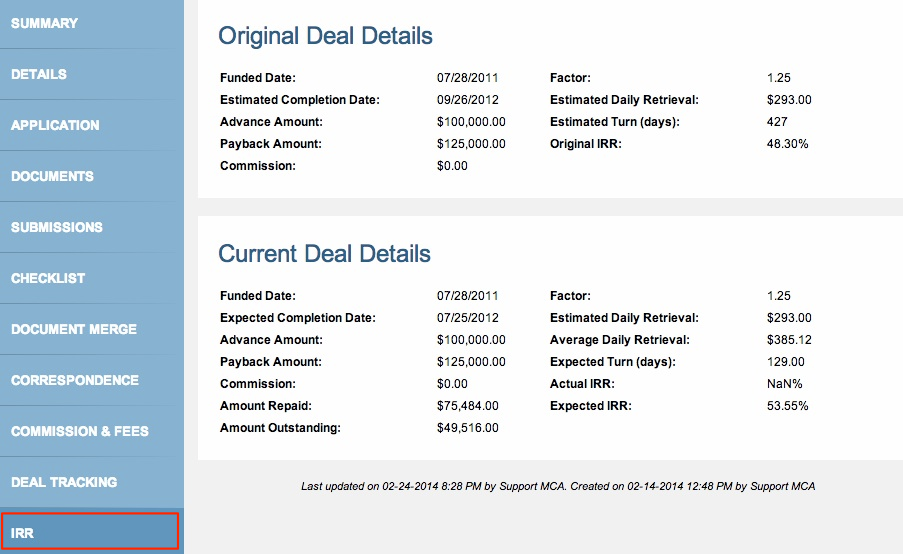Go to Details in the sidebar
The image size is (903, 554).
click(92, 74)
